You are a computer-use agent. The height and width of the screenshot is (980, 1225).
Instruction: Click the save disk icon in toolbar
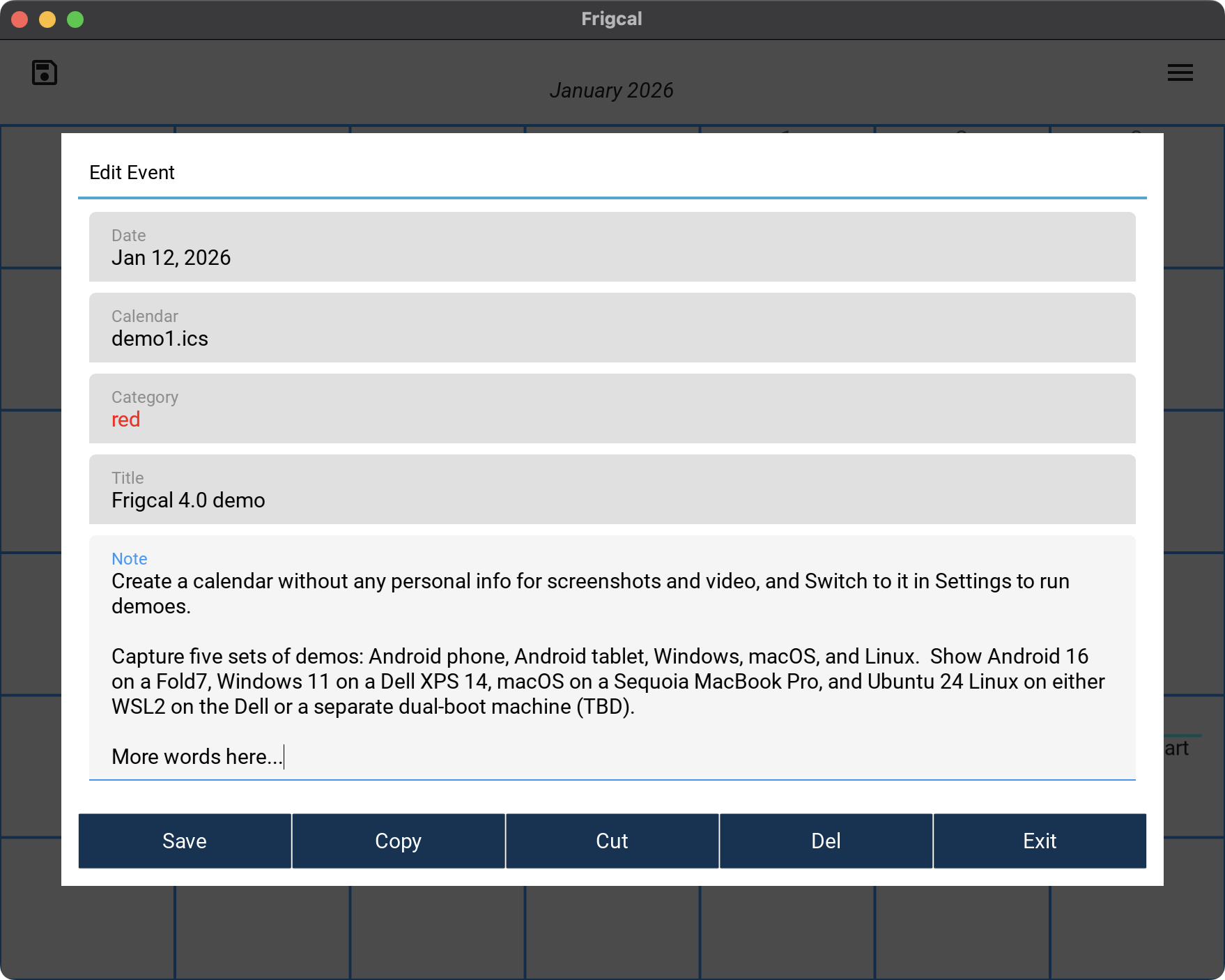click(x=45, y=72)
